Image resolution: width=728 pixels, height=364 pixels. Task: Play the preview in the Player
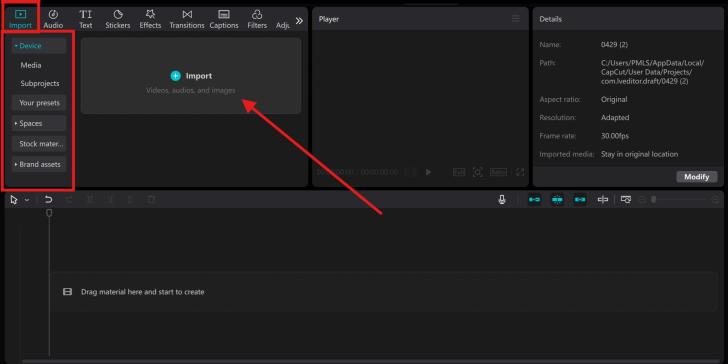click(428, 172)
